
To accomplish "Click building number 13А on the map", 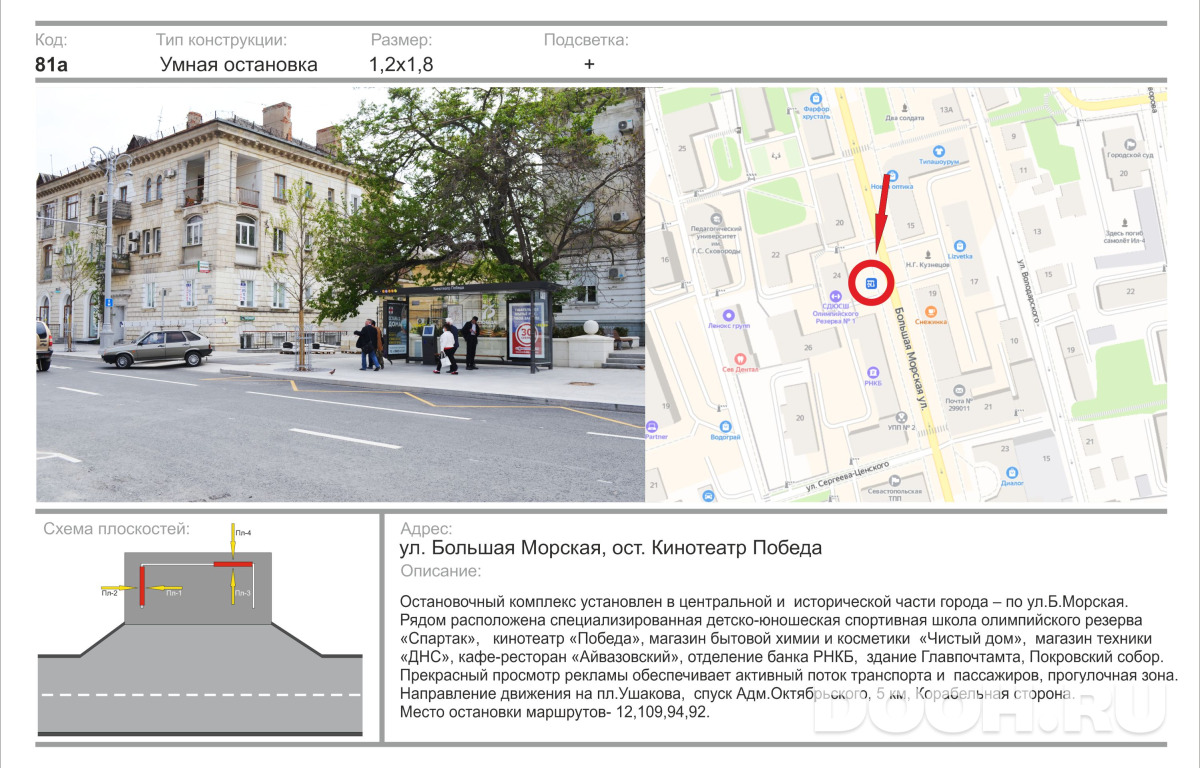I will (x=946, y=108).
